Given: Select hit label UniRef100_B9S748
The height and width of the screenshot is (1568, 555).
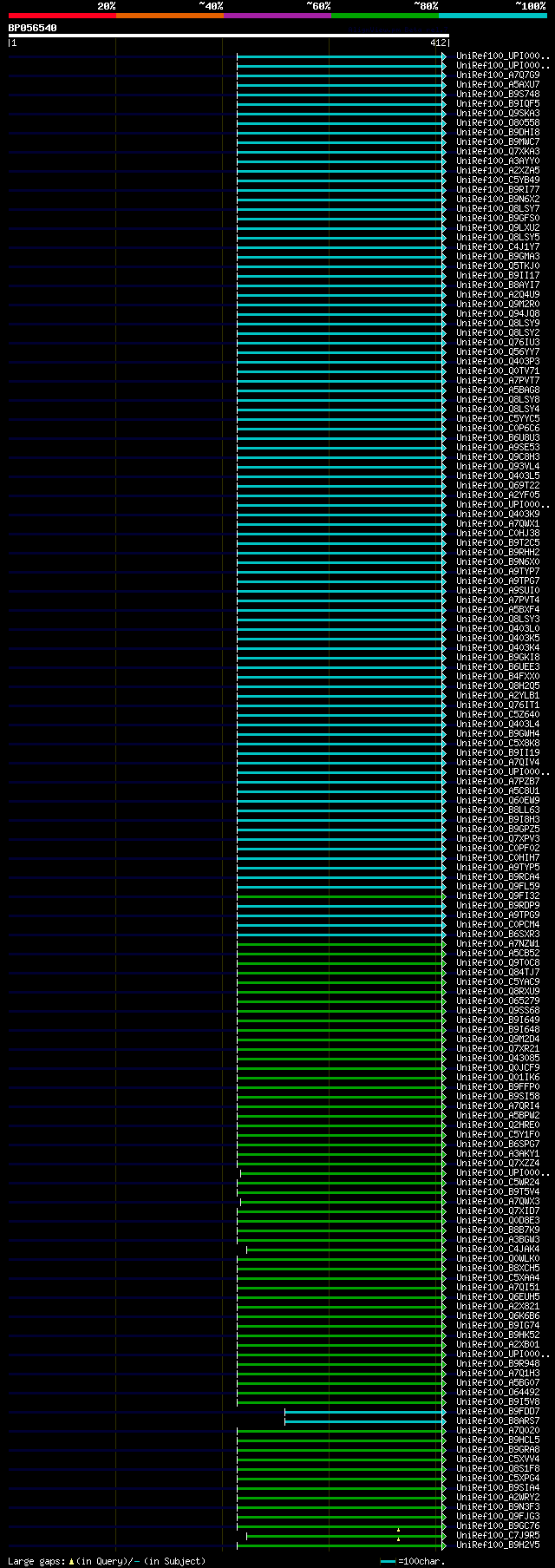Looking at the screenshot, I should pyautogui.click(x=498, y=95).
